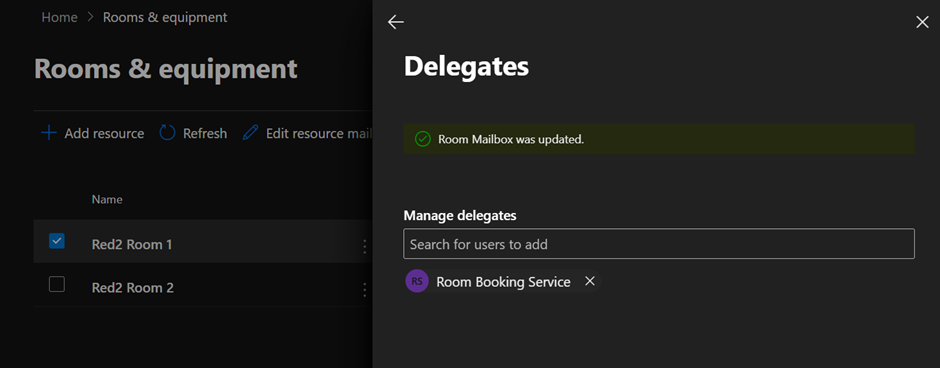Go to Home in the breadcrumb

[59, 17]
